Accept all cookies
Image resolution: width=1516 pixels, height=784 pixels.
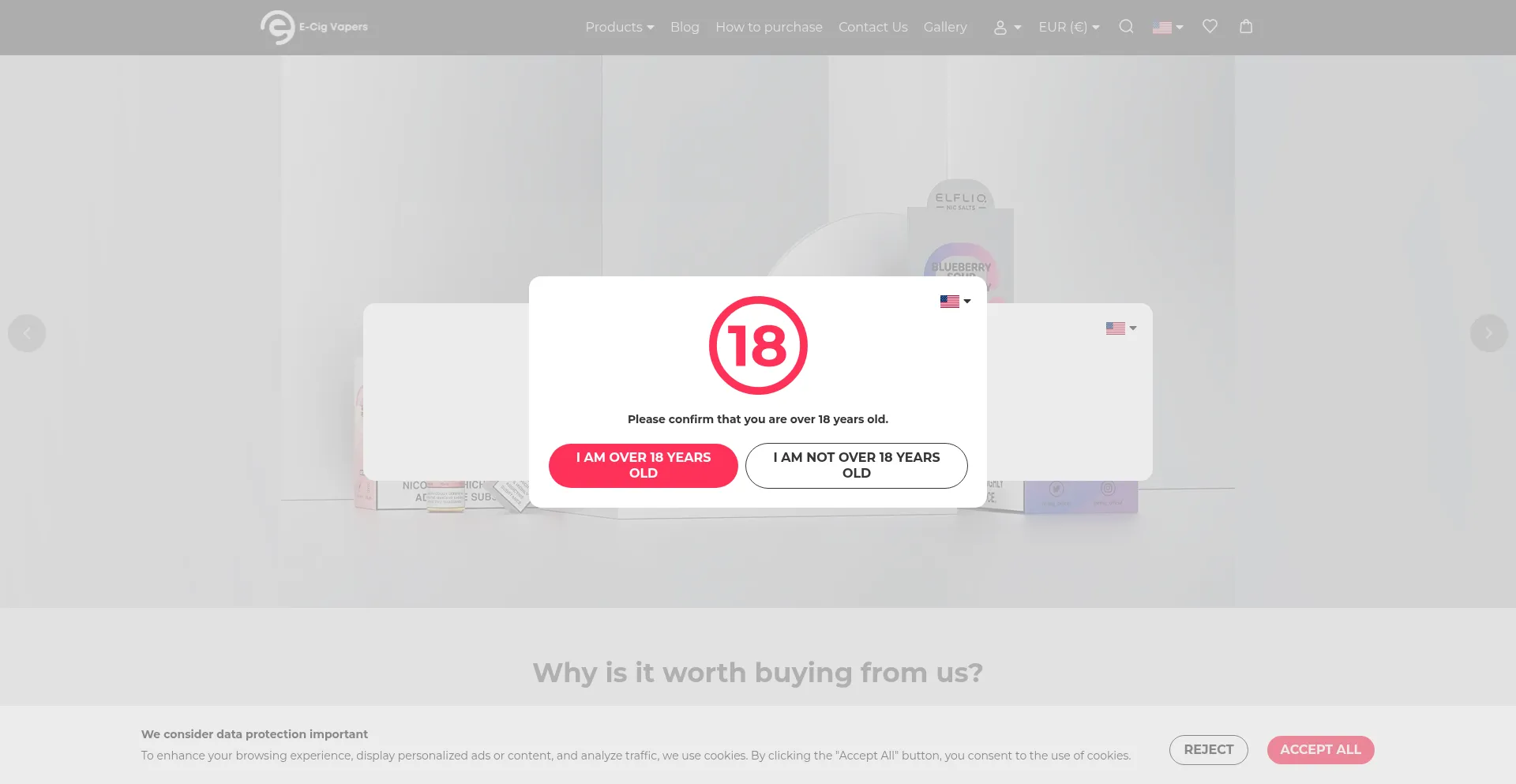[1320, 750]
